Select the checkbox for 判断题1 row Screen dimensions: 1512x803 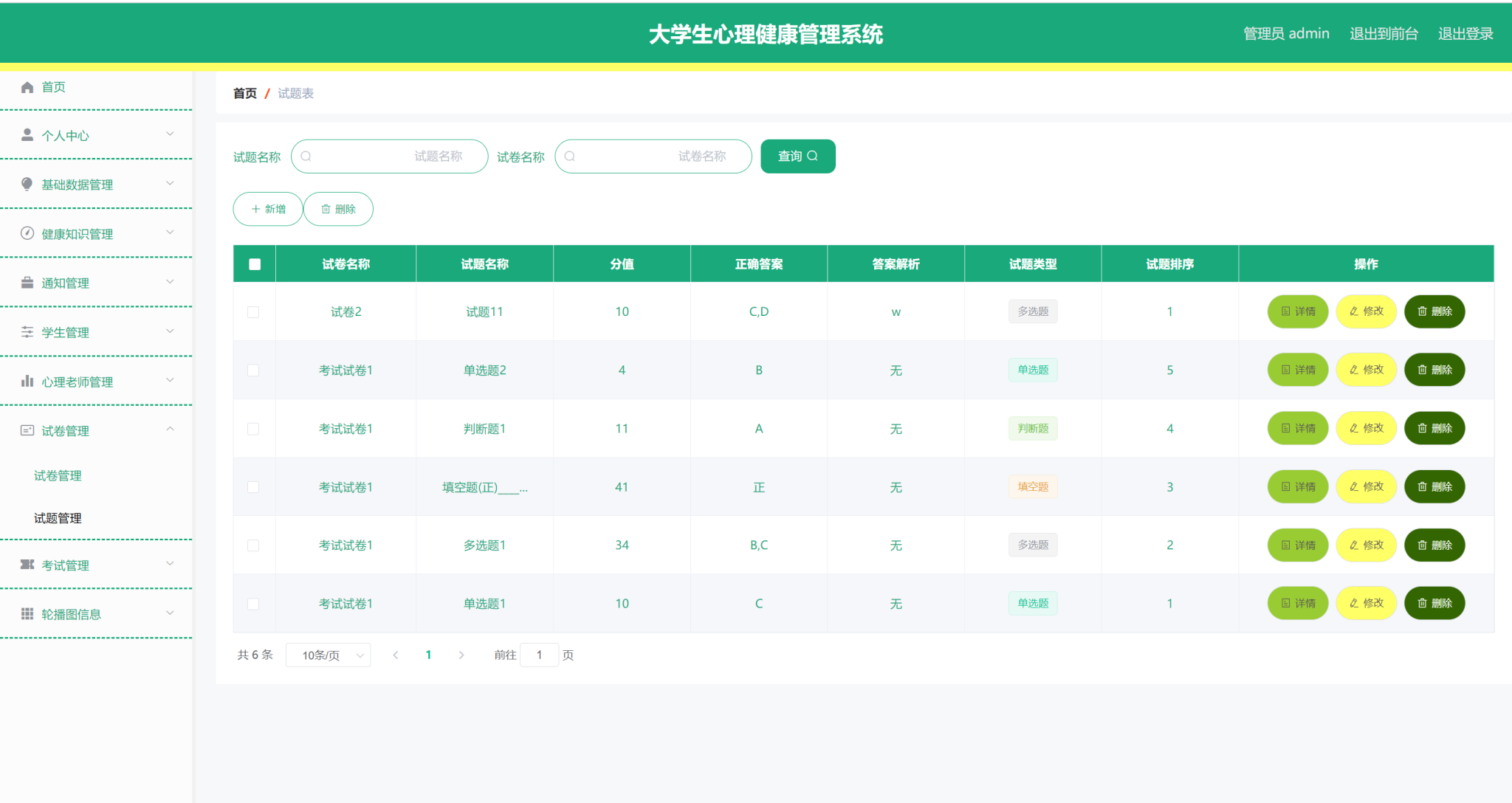pos(254,428)
